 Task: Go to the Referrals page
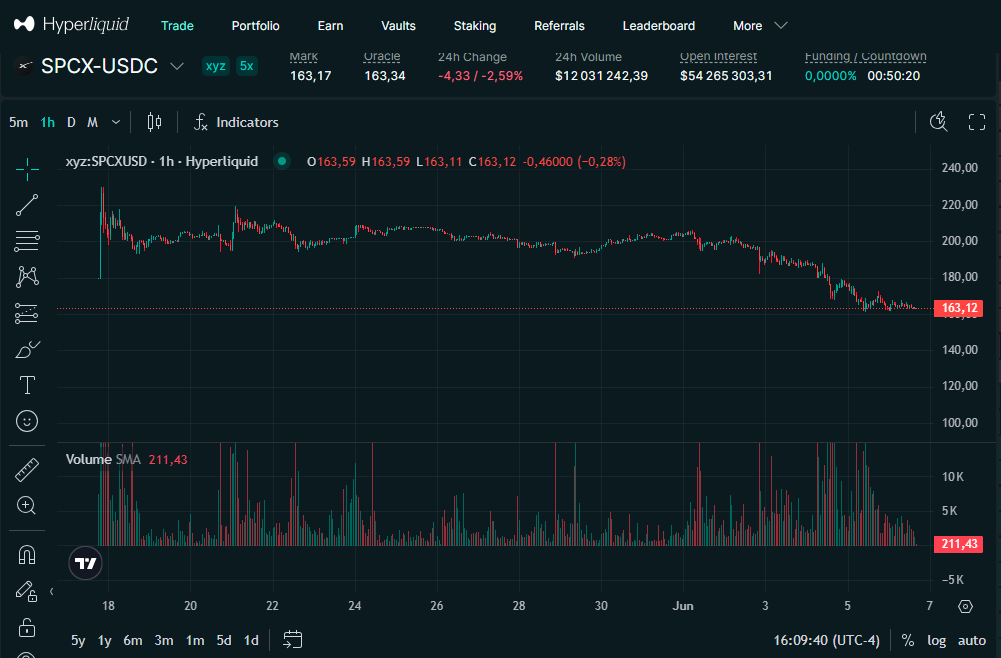(559, 26)
